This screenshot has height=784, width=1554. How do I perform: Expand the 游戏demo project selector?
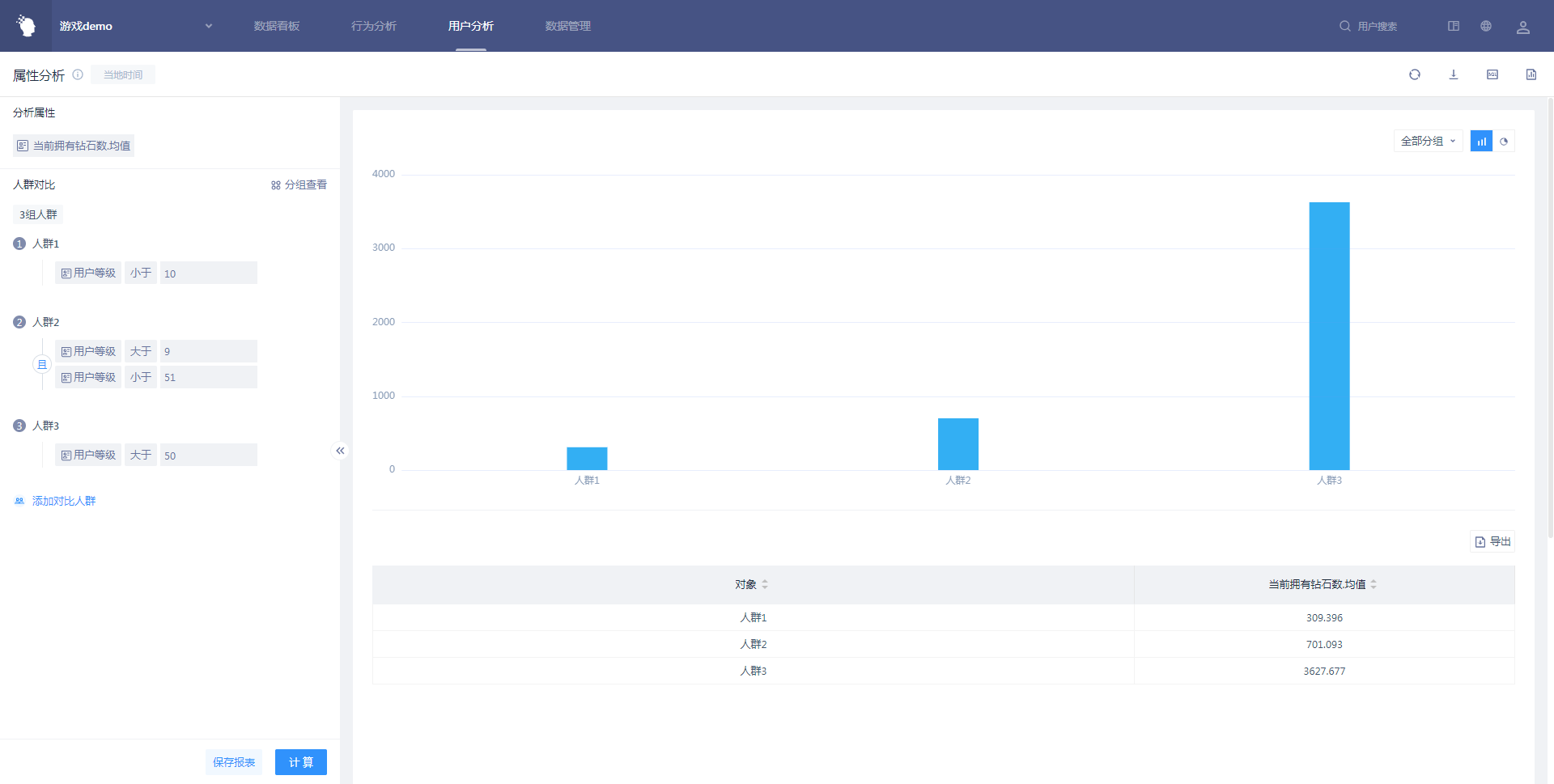click(x=208, y=26)
